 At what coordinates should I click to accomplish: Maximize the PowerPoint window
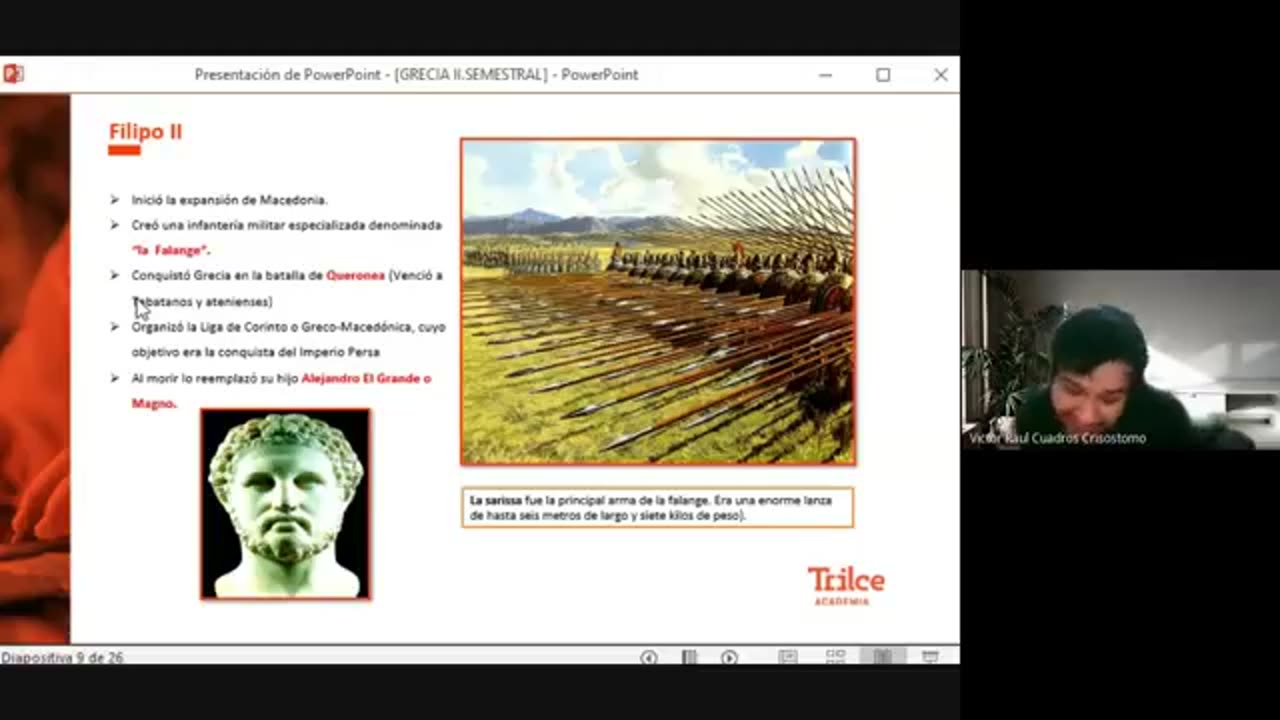point(883,75)
